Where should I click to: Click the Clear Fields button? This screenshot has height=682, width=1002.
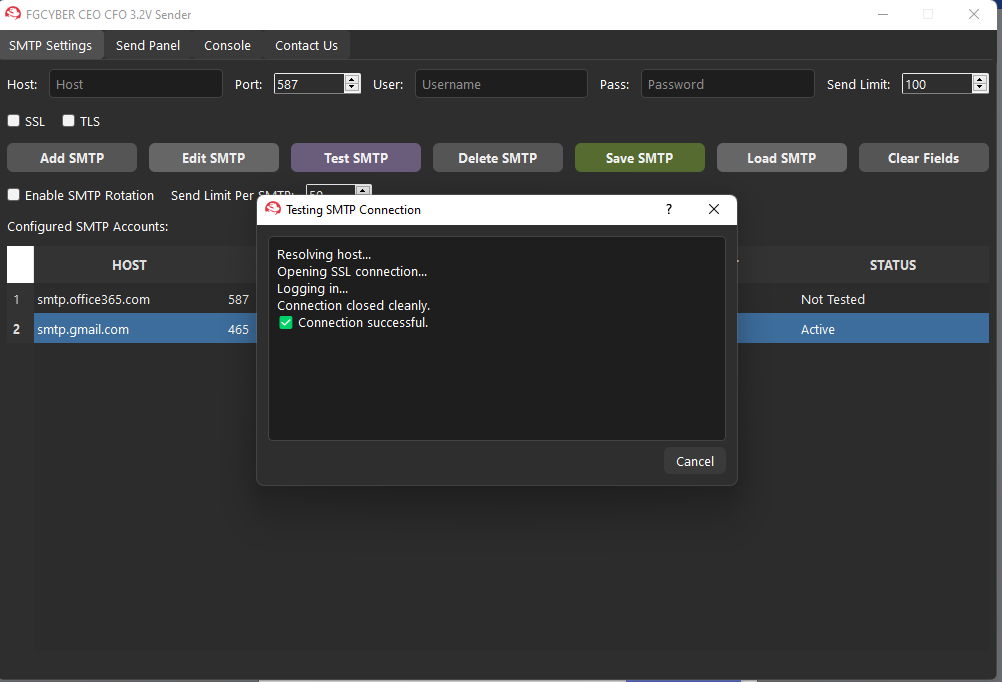(923, 158)
